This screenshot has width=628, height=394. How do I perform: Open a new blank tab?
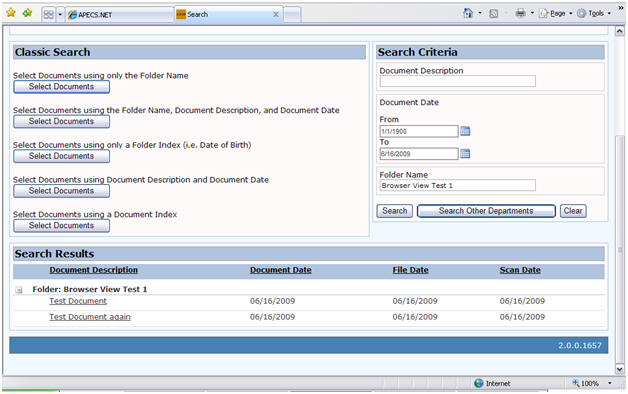coord(292,15)
